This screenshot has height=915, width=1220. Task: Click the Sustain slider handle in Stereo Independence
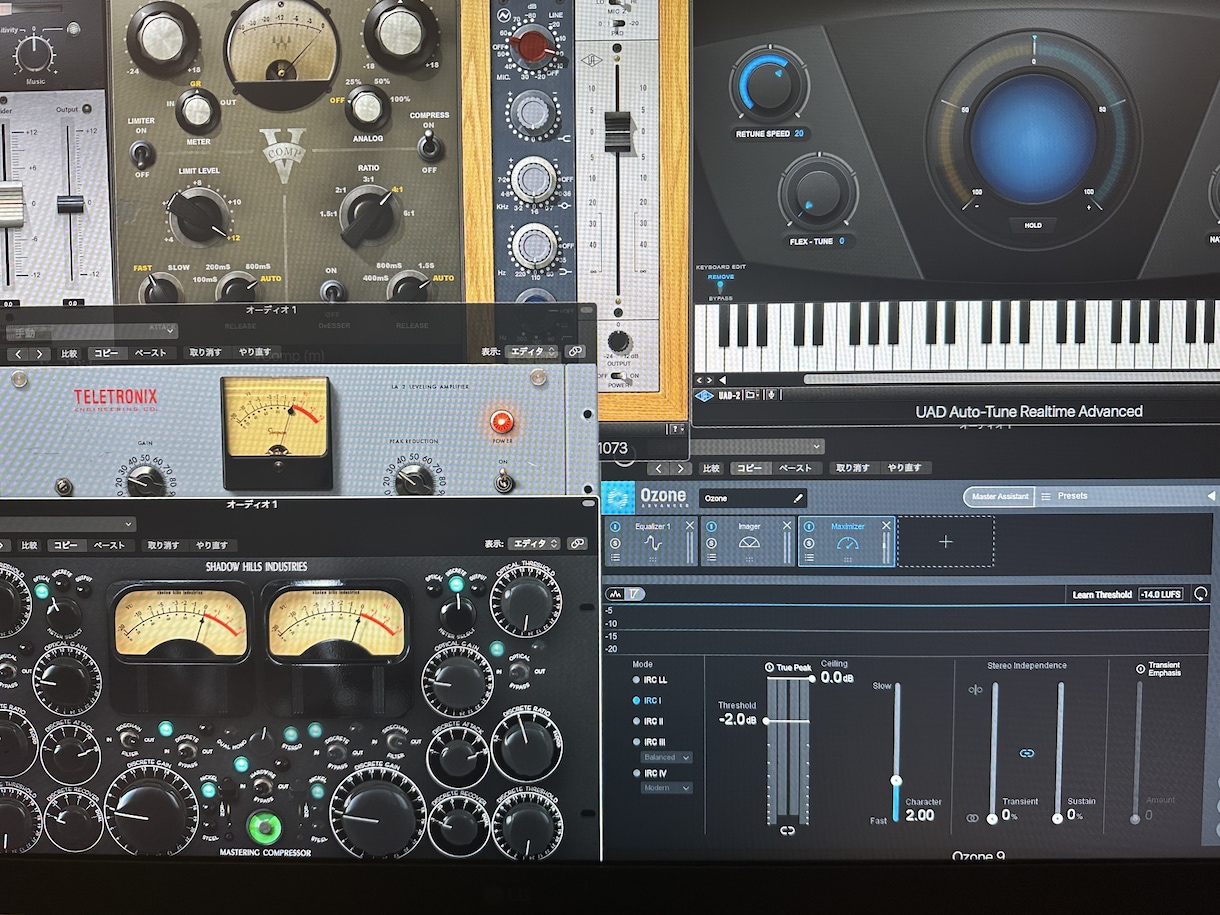pyautogui.click(x=1058, y=818)
